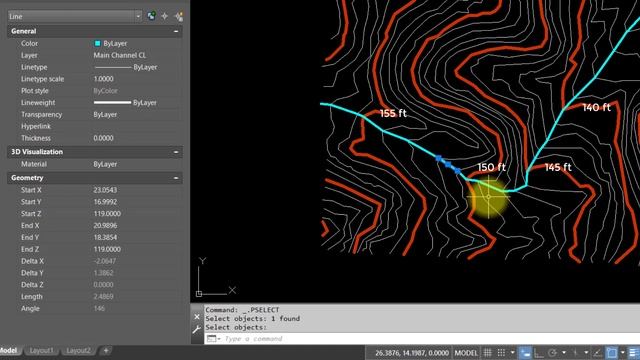The width and height of the screenshot is (640, 360).
Task: Collapse the 3D Visualization section
Action: 176,152
